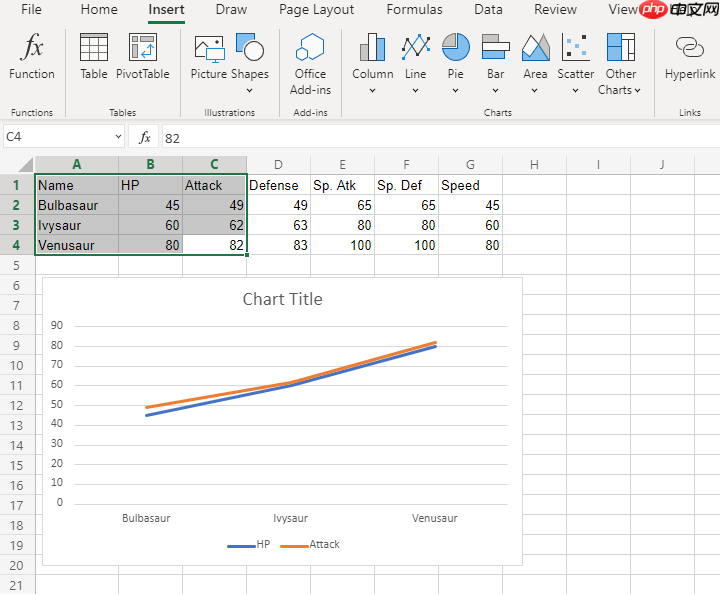Image resolution: width=720 pixels, height=595 pixels.
Task: Click the Function fx icon in ribbon
Action: (x=32, y=47)
